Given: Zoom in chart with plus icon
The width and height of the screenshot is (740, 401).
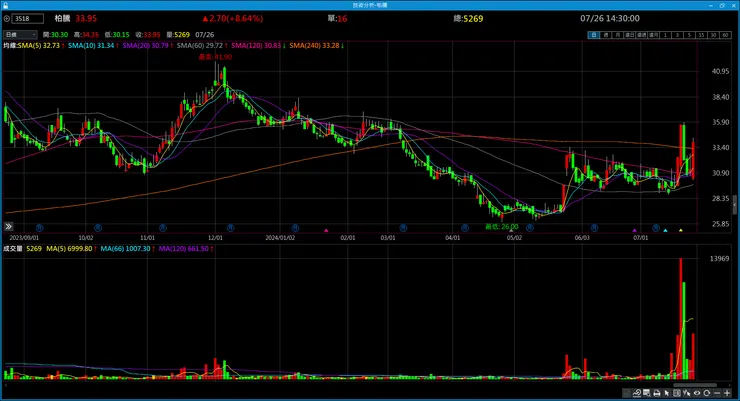Looking at the screenshot, I should point(727,393).
